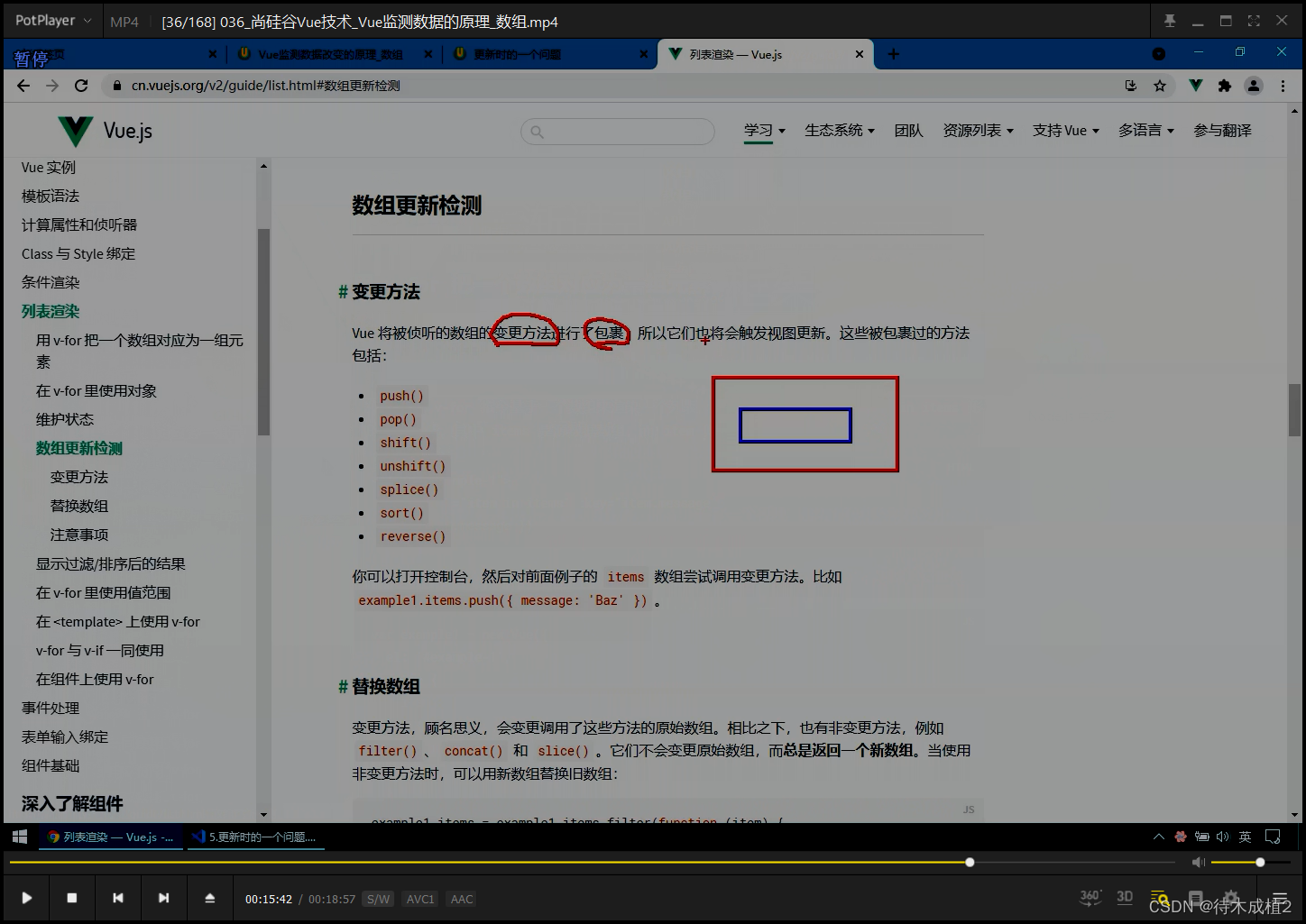The image size is (1306, 924).
Task: Close the '列表渲染 — Vue.js' tab
Action: click(x=859, y=54)
